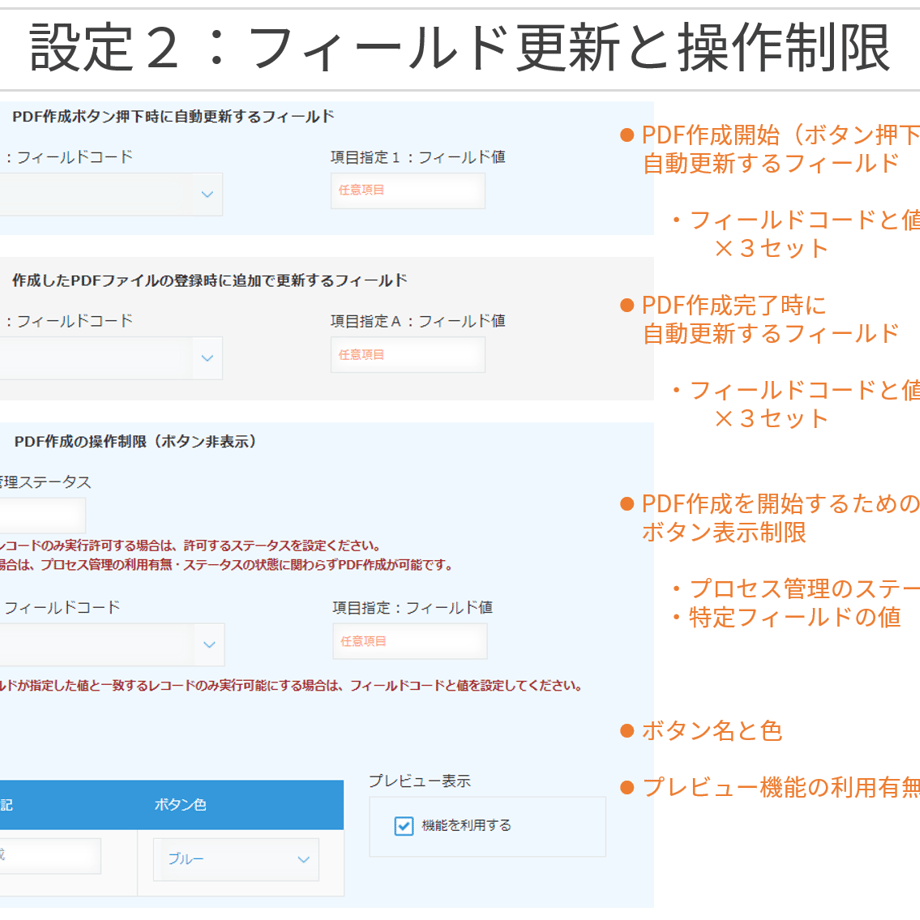Click the ボタン色 column header

(180, 804)
